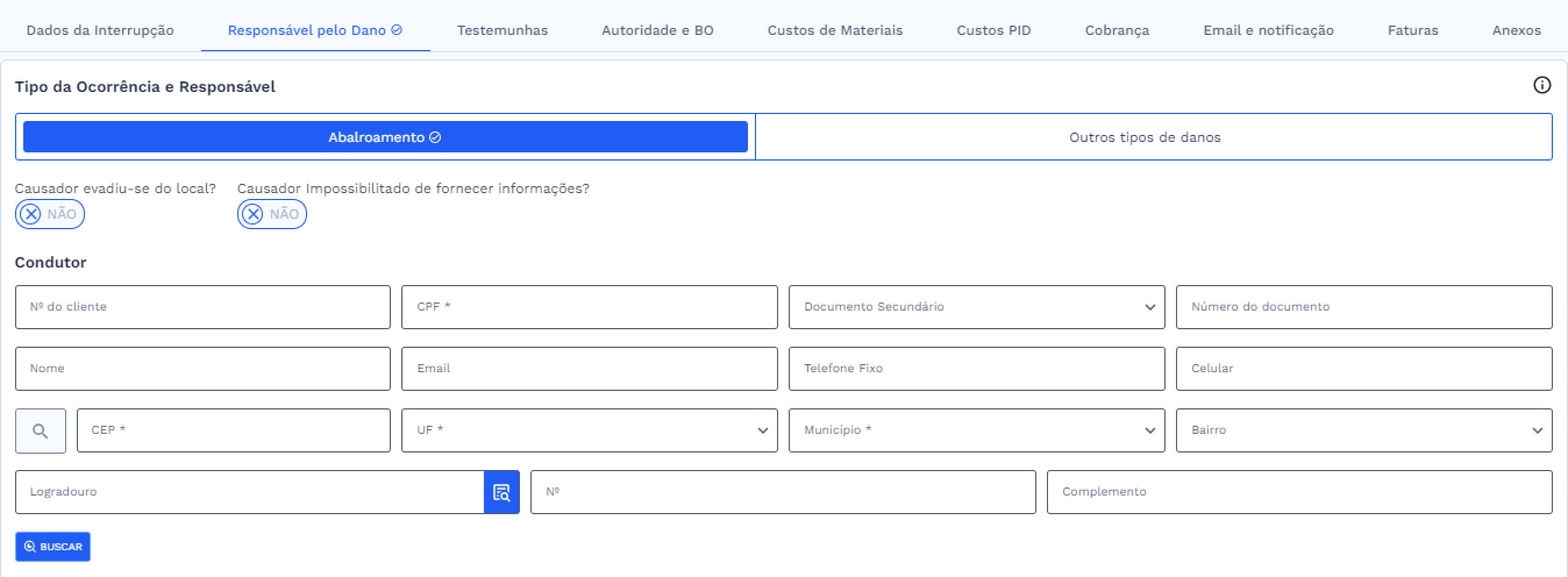This screenshot has height=577, width=1568.
Task: Click the magnifier icon inside BUSCAR button
Action: pos(30,547)
